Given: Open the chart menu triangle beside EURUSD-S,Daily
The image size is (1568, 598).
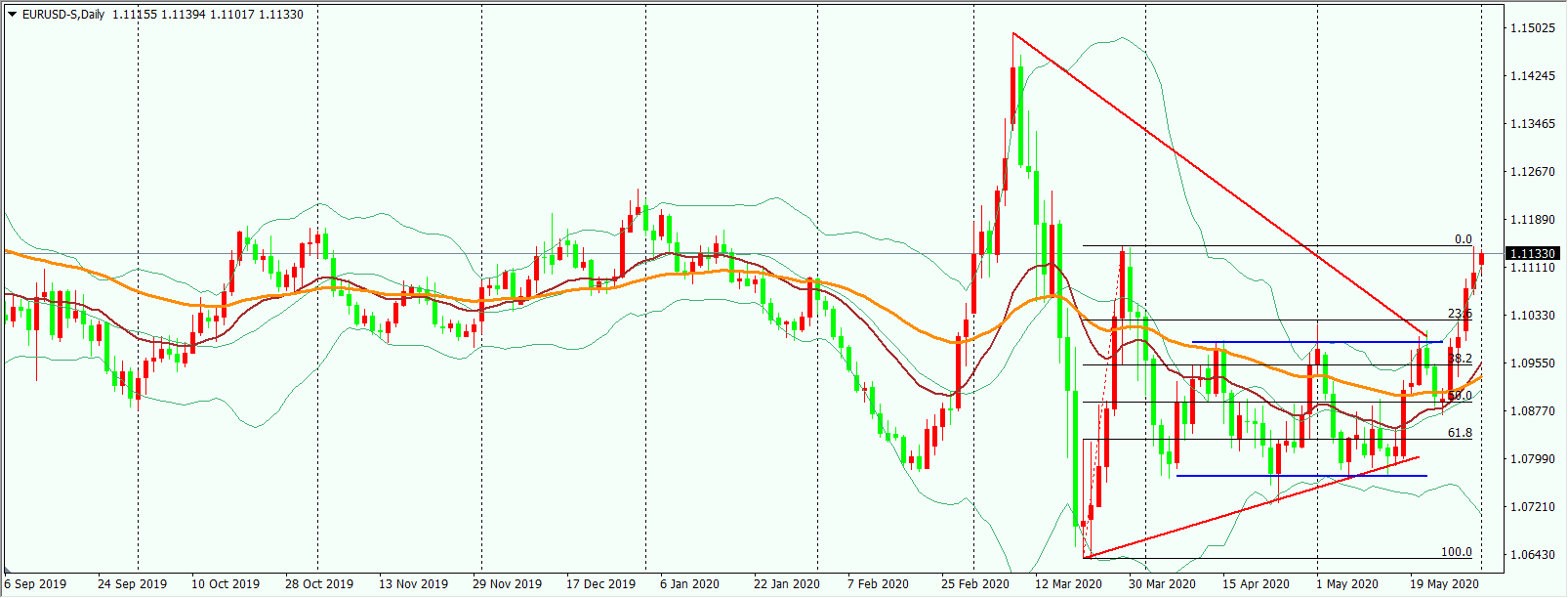Looking at the screenshot, I should [x=12, y=15].
